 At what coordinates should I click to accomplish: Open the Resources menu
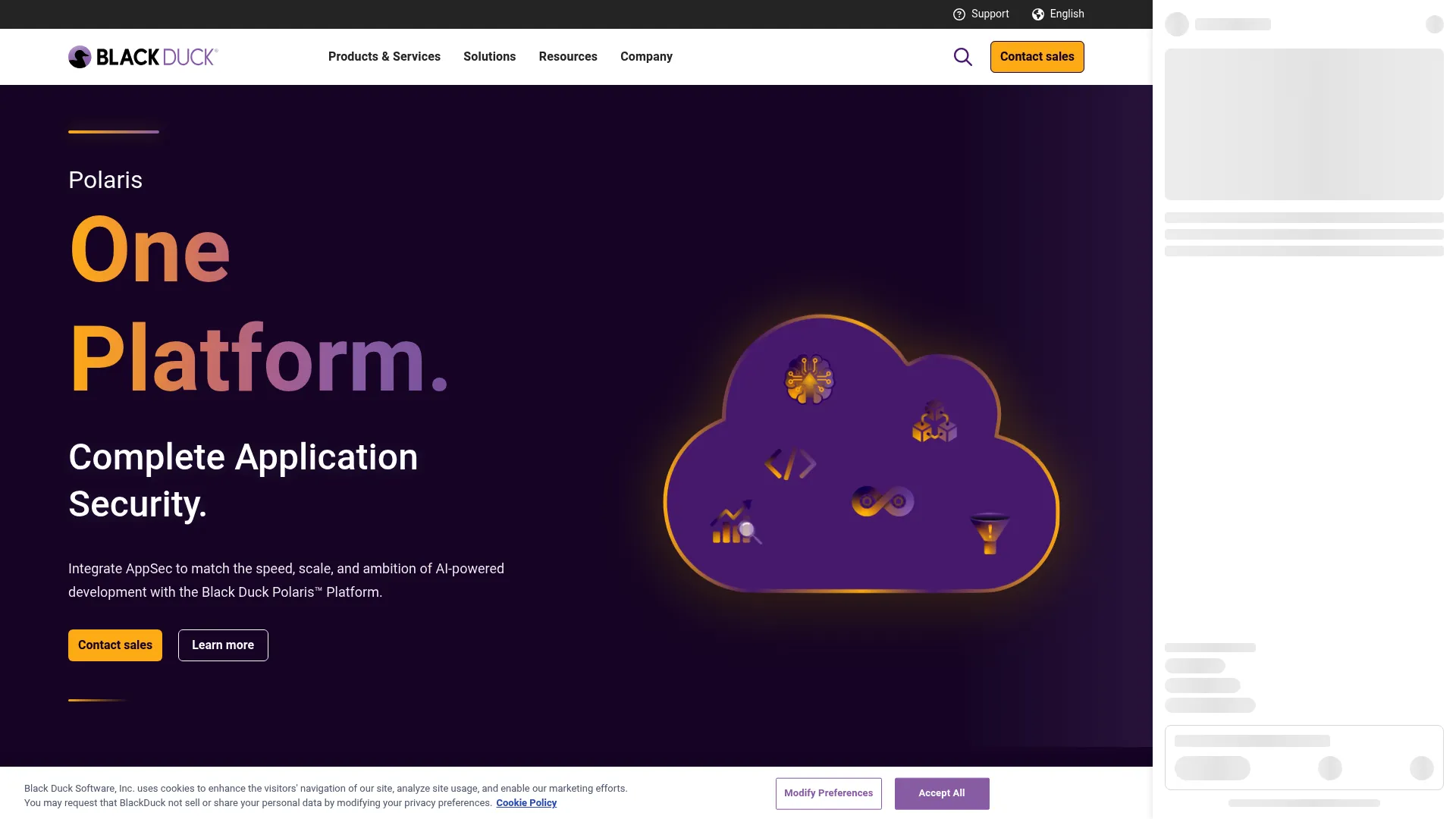point(568,57)
